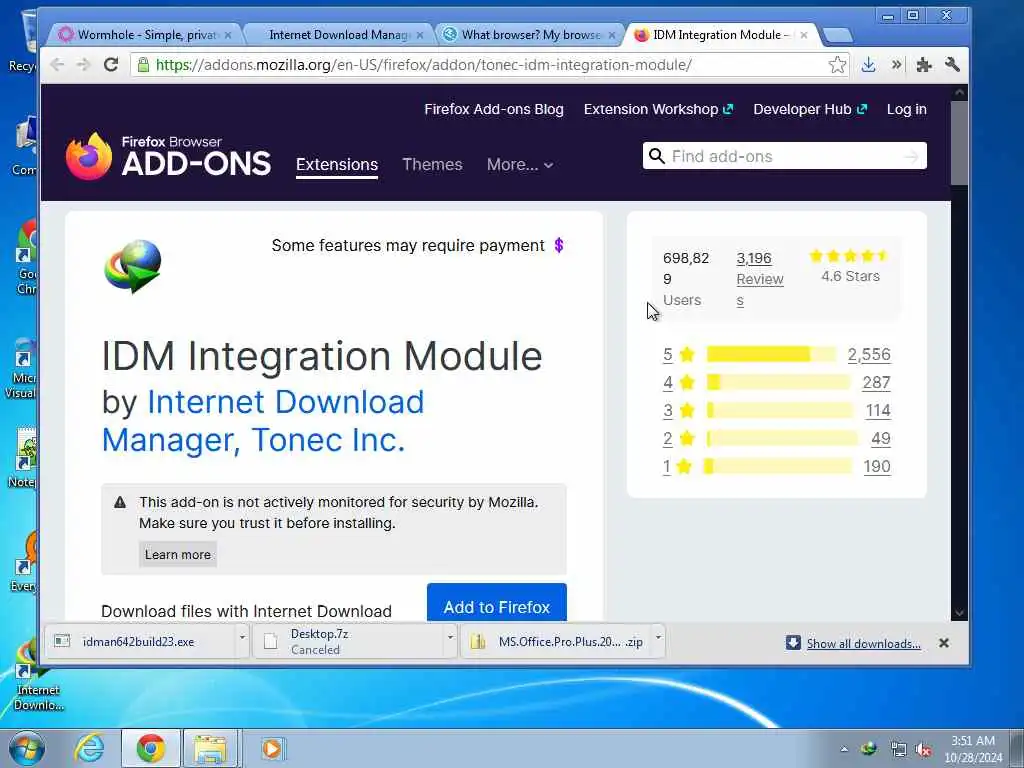Show hidden system tray icons
Image resolution: width=1024 pixels, height=768 pixels.
click(844, 749)
